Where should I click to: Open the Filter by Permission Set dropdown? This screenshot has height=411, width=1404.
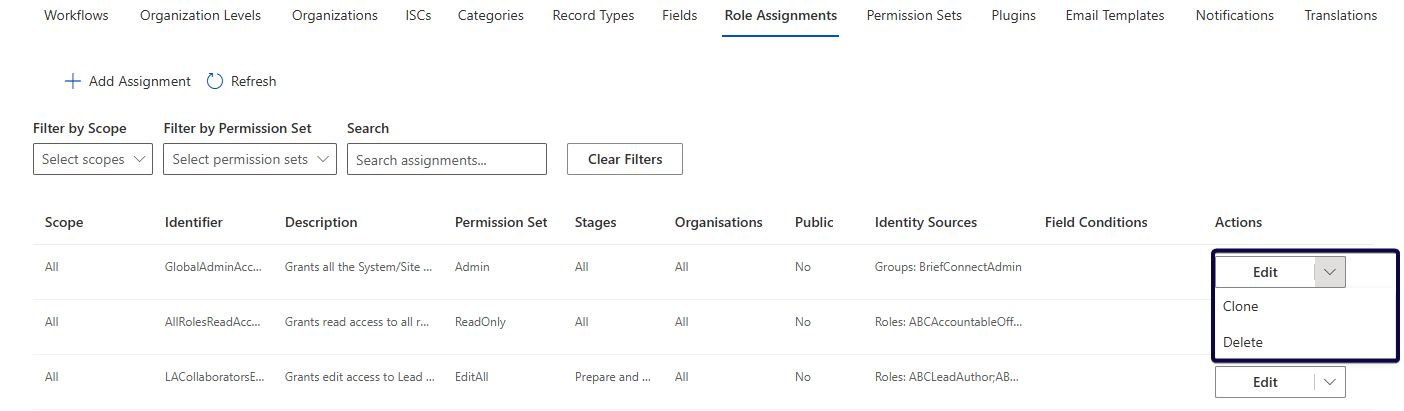249,159
